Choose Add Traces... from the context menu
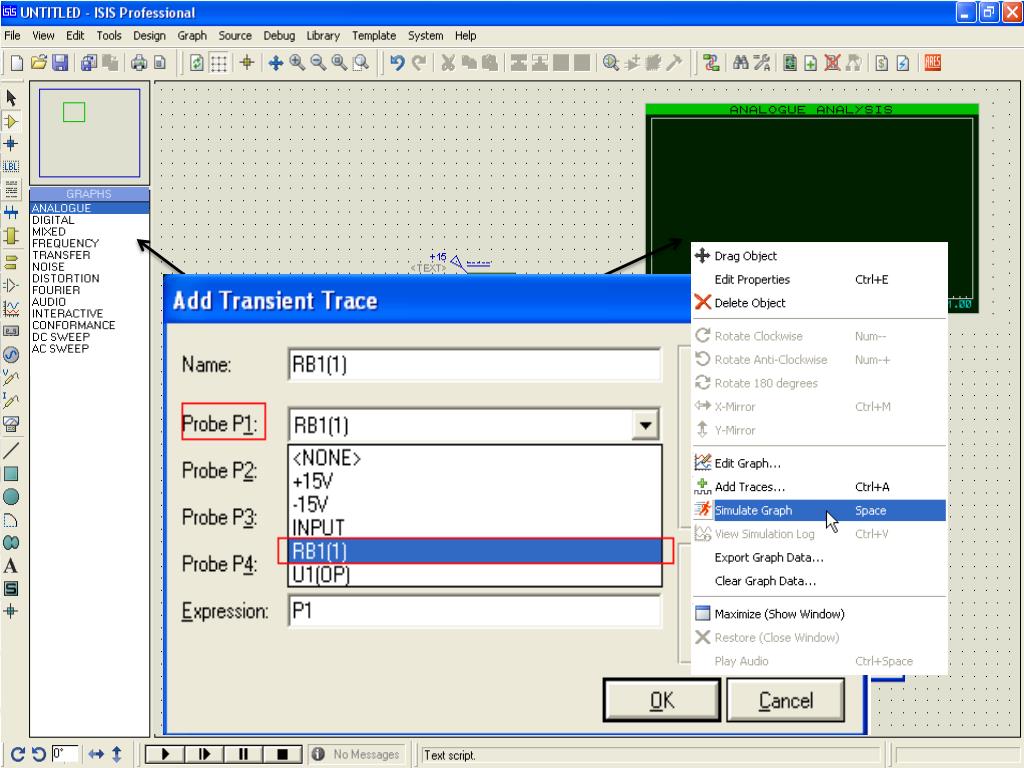1024x768 pixels. [x=819, y=487]
